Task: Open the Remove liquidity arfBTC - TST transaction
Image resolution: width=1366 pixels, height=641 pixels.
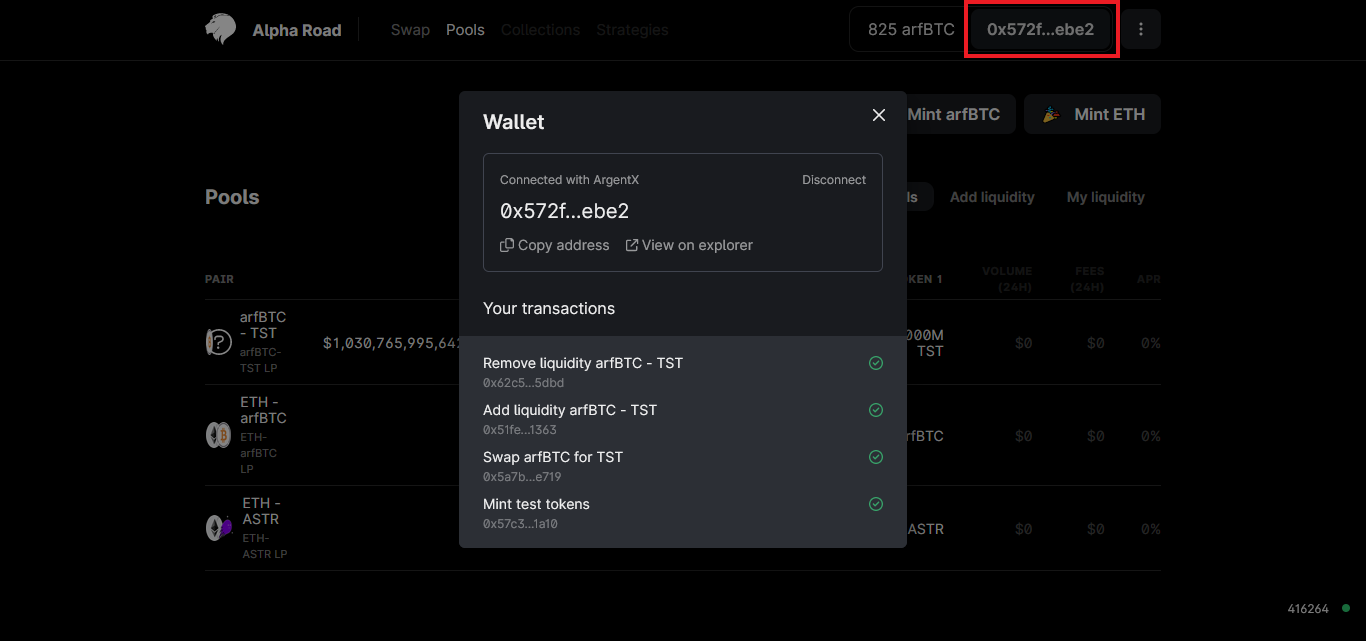Action: click(x=583, y=363)
